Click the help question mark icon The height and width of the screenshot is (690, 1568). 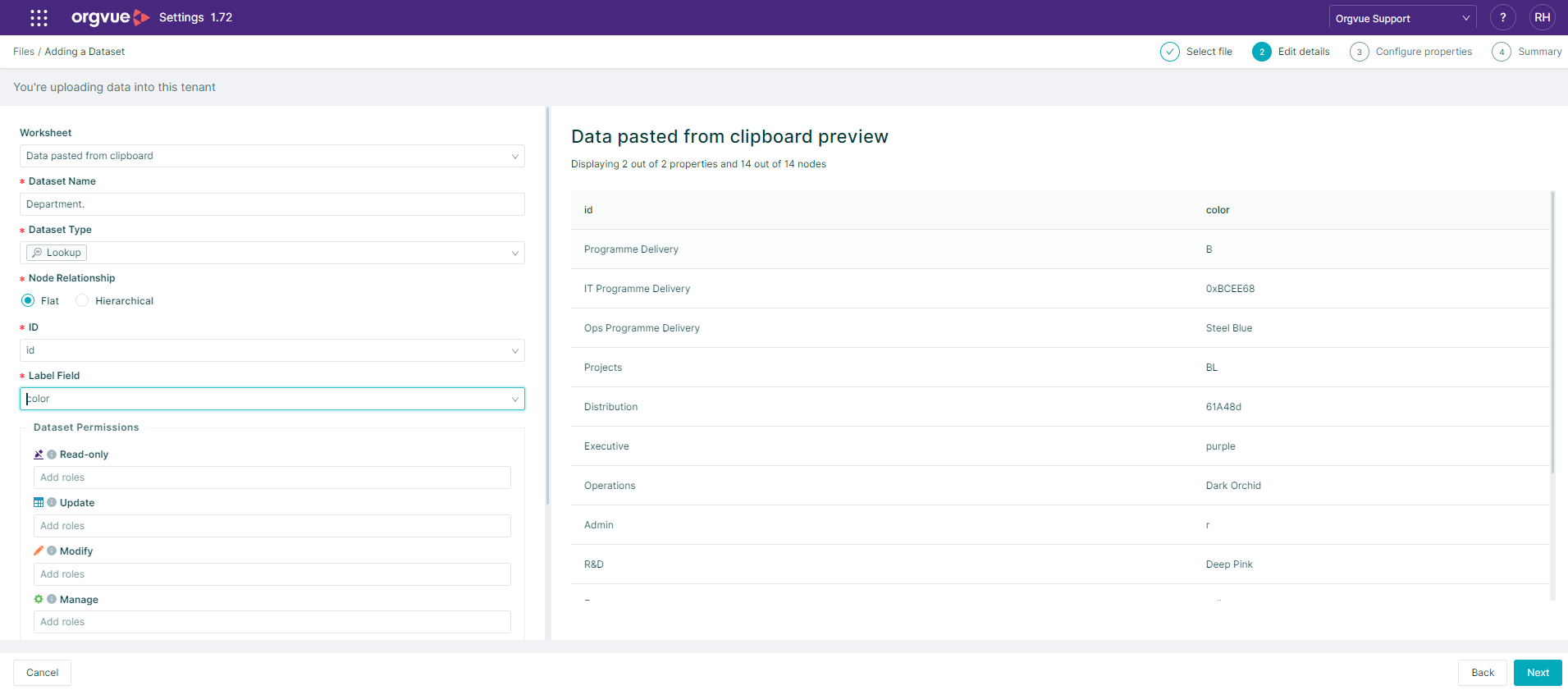point(1502,17)
